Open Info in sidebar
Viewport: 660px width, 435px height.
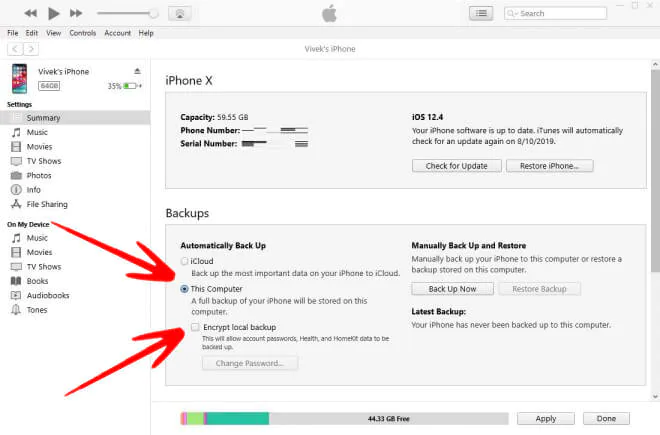(x=34, y=189)
